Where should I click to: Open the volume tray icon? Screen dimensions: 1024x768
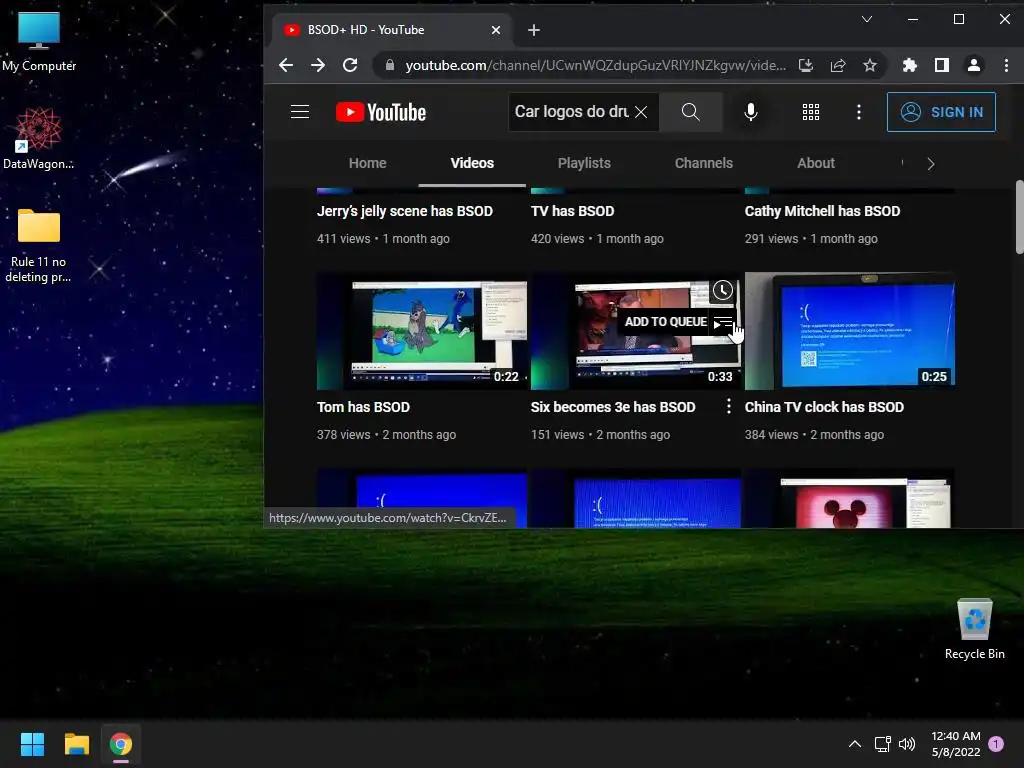907,744
